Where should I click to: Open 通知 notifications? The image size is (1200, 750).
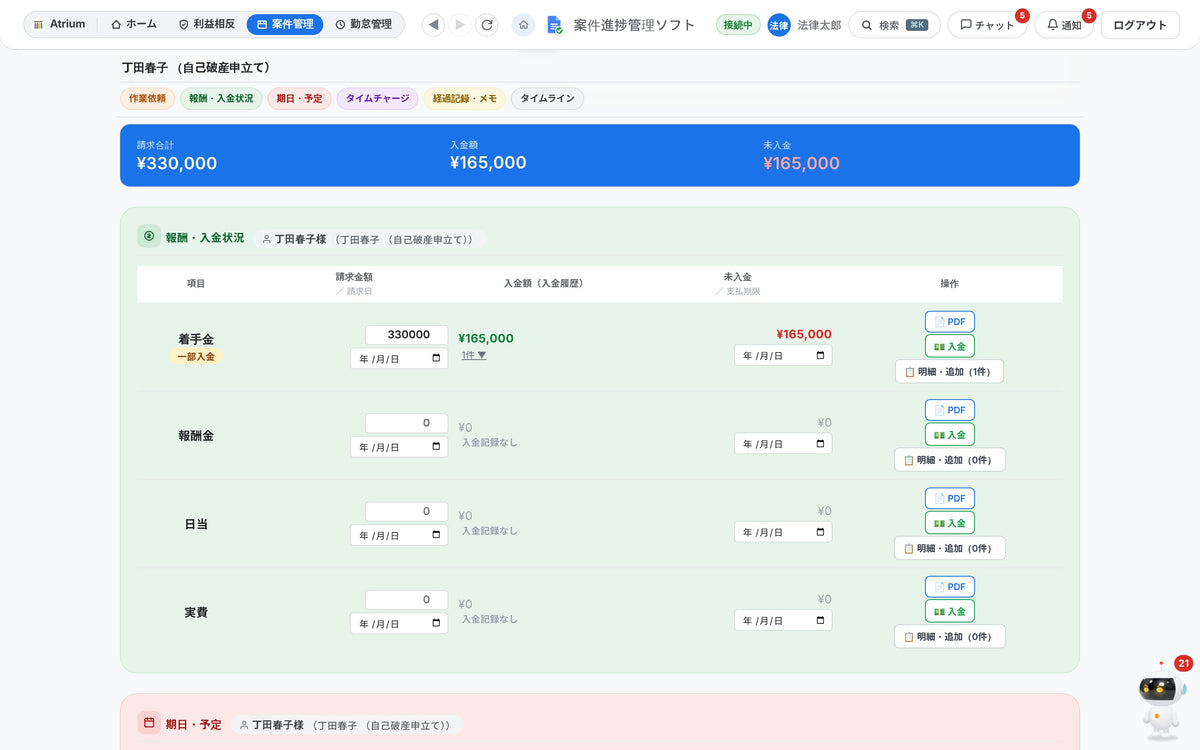1064,25
